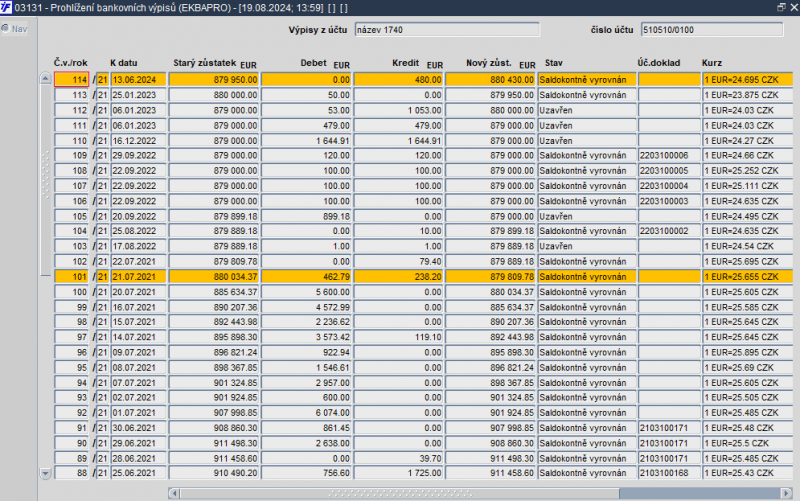The width and height of the screenshot is (800, 501).
Task: Click debit value 1 644.91 in row 110
Action: click(x=307, y=141)
